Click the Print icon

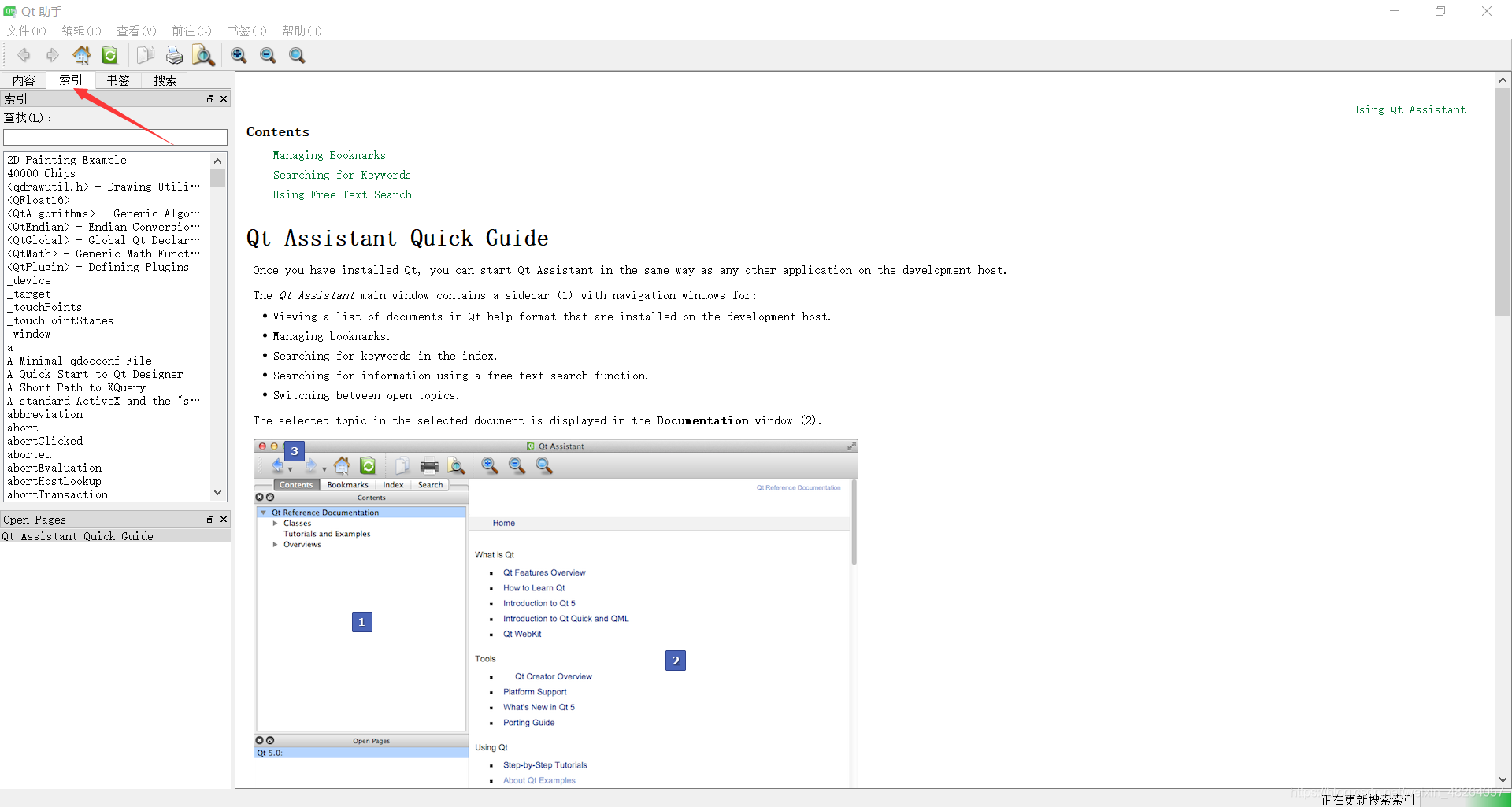[x=174, y=55]
